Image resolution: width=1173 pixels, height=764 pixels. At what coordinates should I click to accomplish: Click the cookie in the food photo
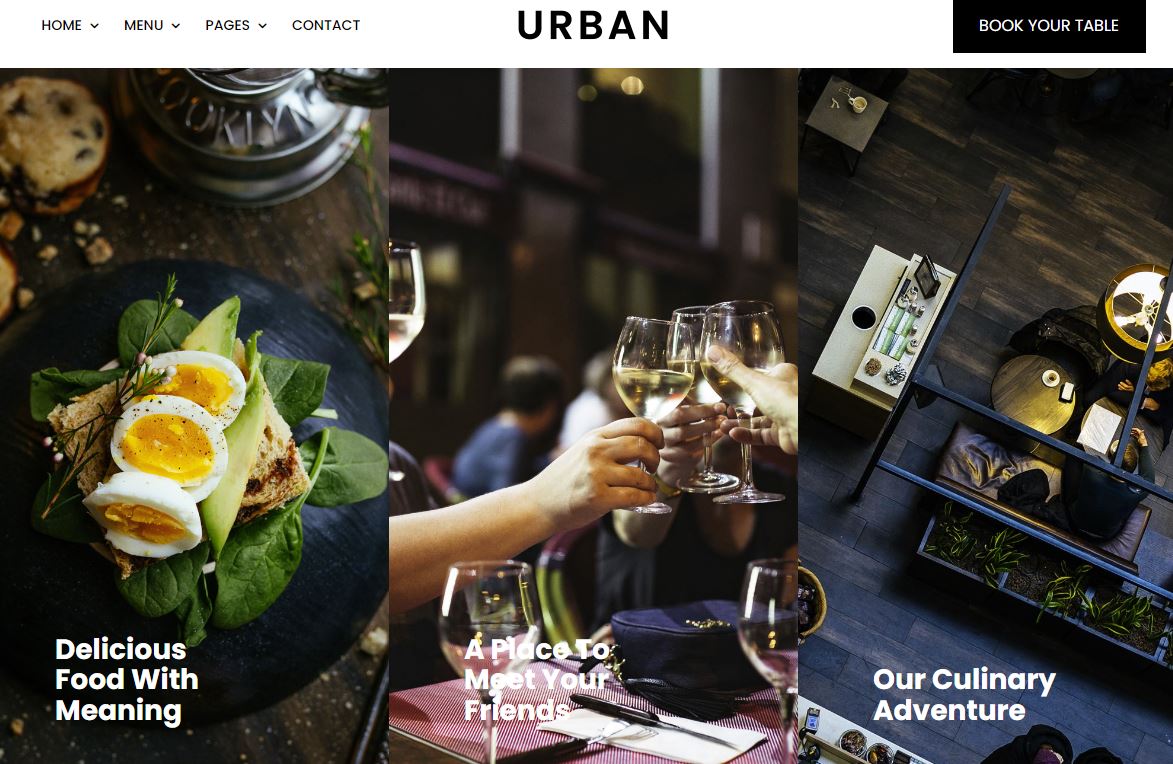pos(51,142)
